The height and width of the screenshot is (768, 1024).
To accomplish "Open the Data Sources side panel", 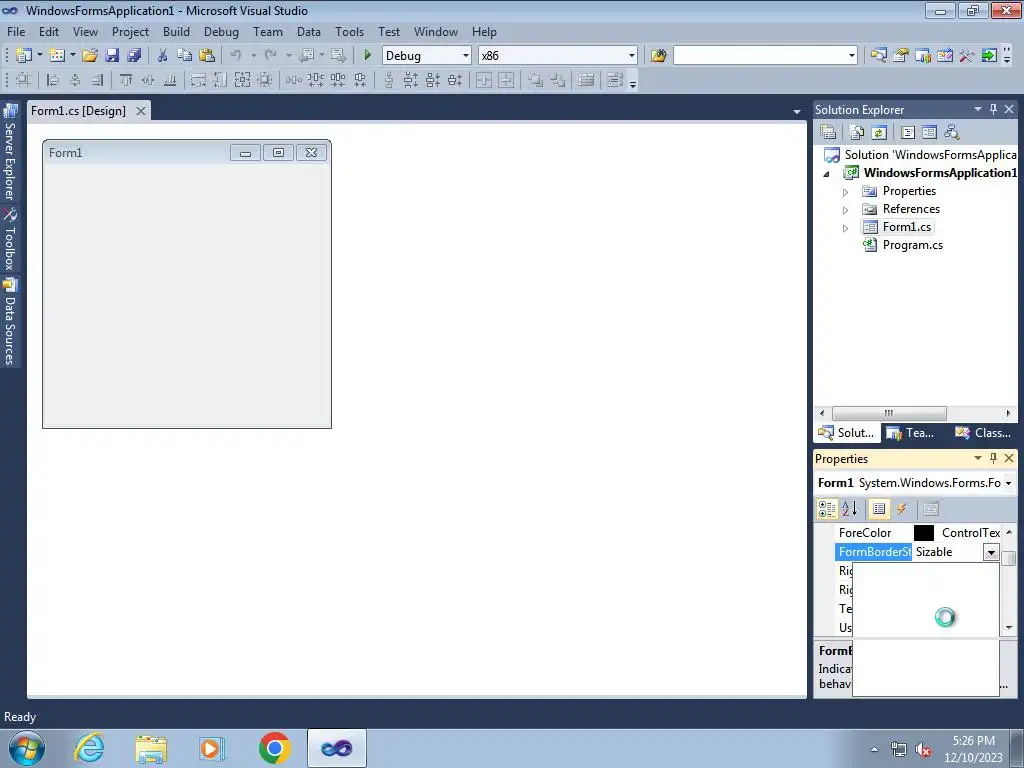I will [10, 321].
